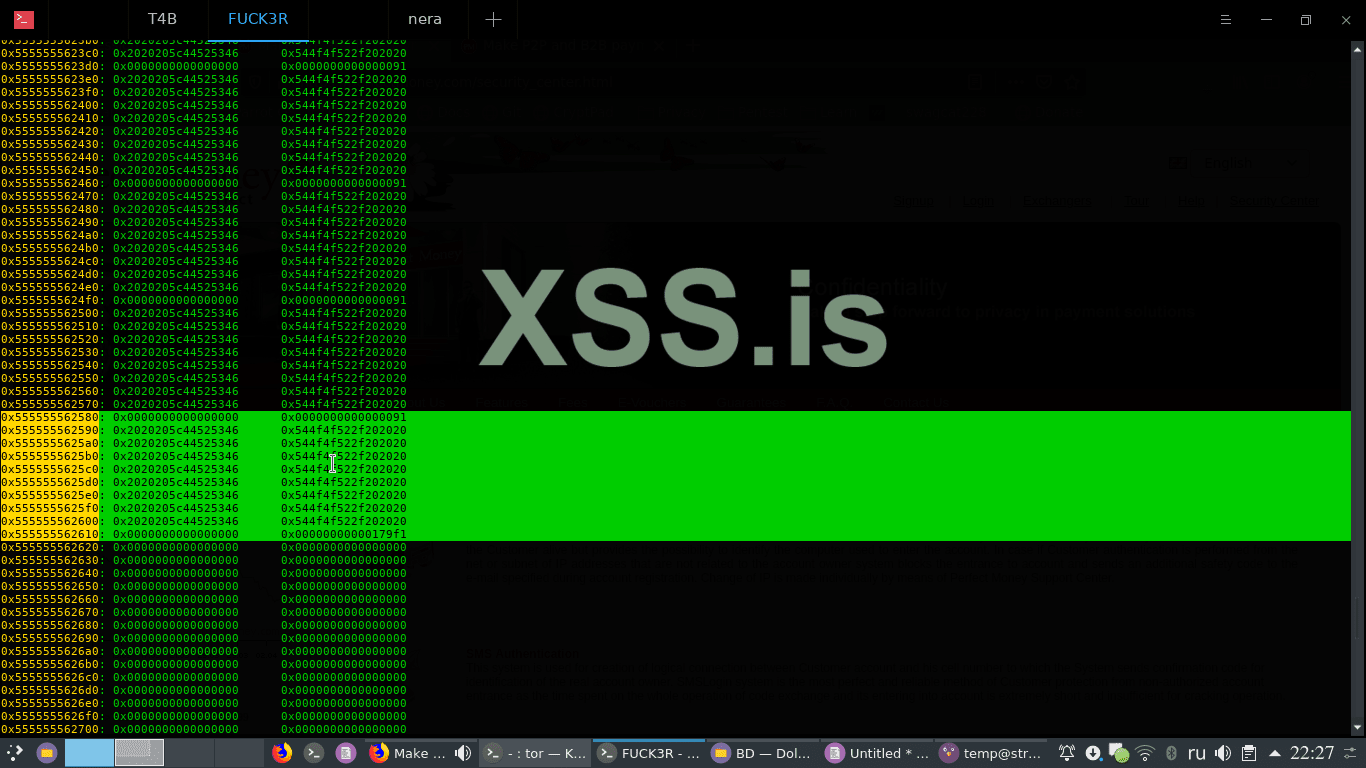Open the purple file manager launcher icon
This screenshot has width=1366, height=768.
(x=46, y=753)
